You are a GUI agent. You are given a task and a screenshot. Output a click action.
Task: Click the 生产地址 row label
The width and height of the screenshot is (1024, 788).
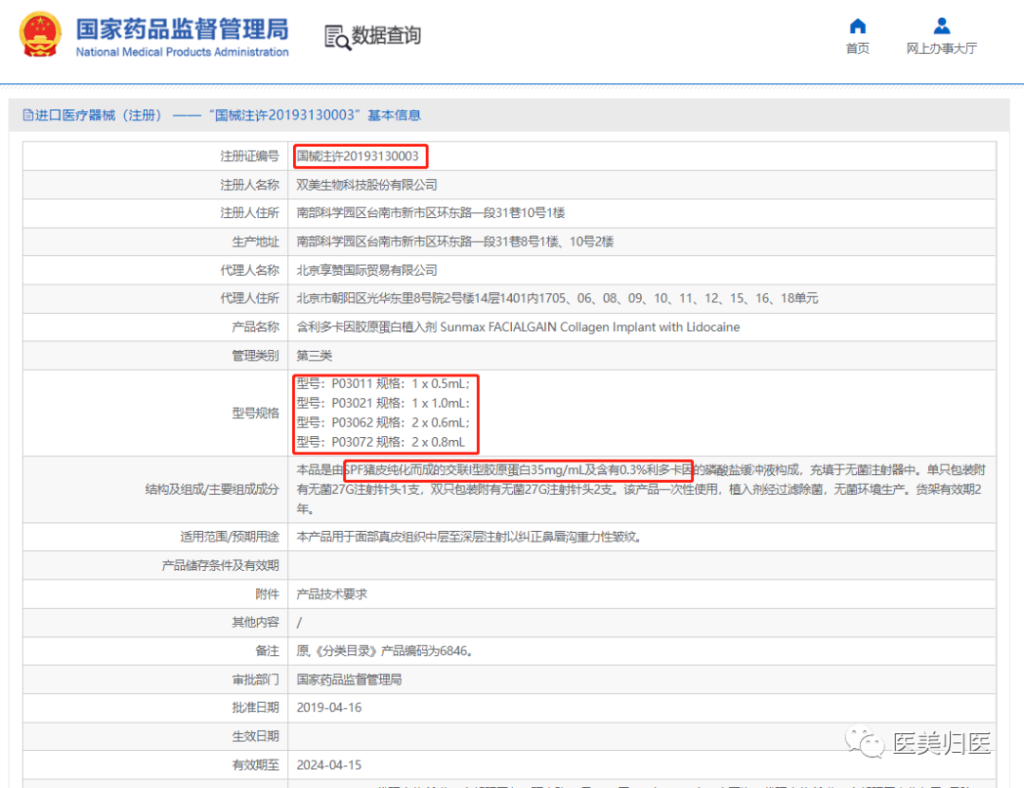tap(255, 242)
